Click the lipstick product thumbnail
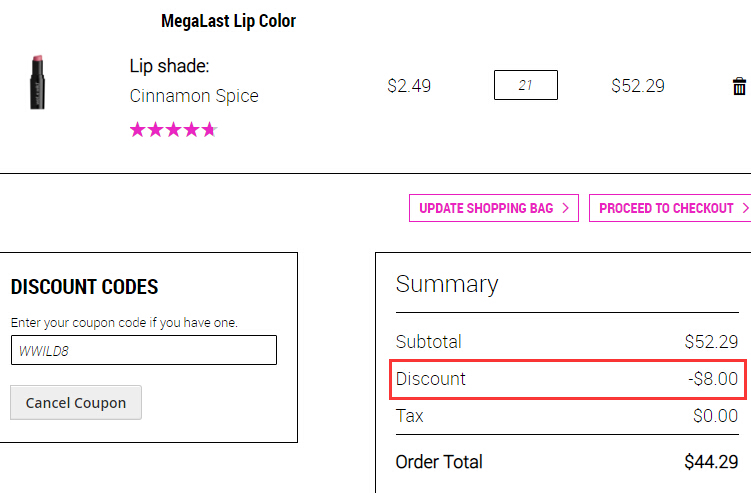 pos(37,82)
